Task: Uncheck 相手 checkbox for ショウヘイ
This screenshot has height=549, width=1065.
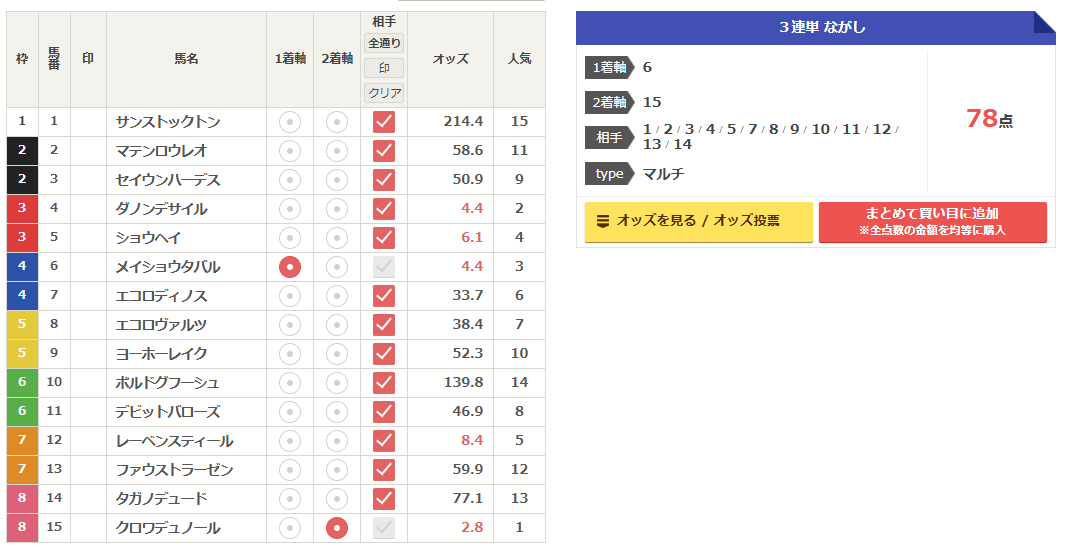Action: tap(384, 238)
